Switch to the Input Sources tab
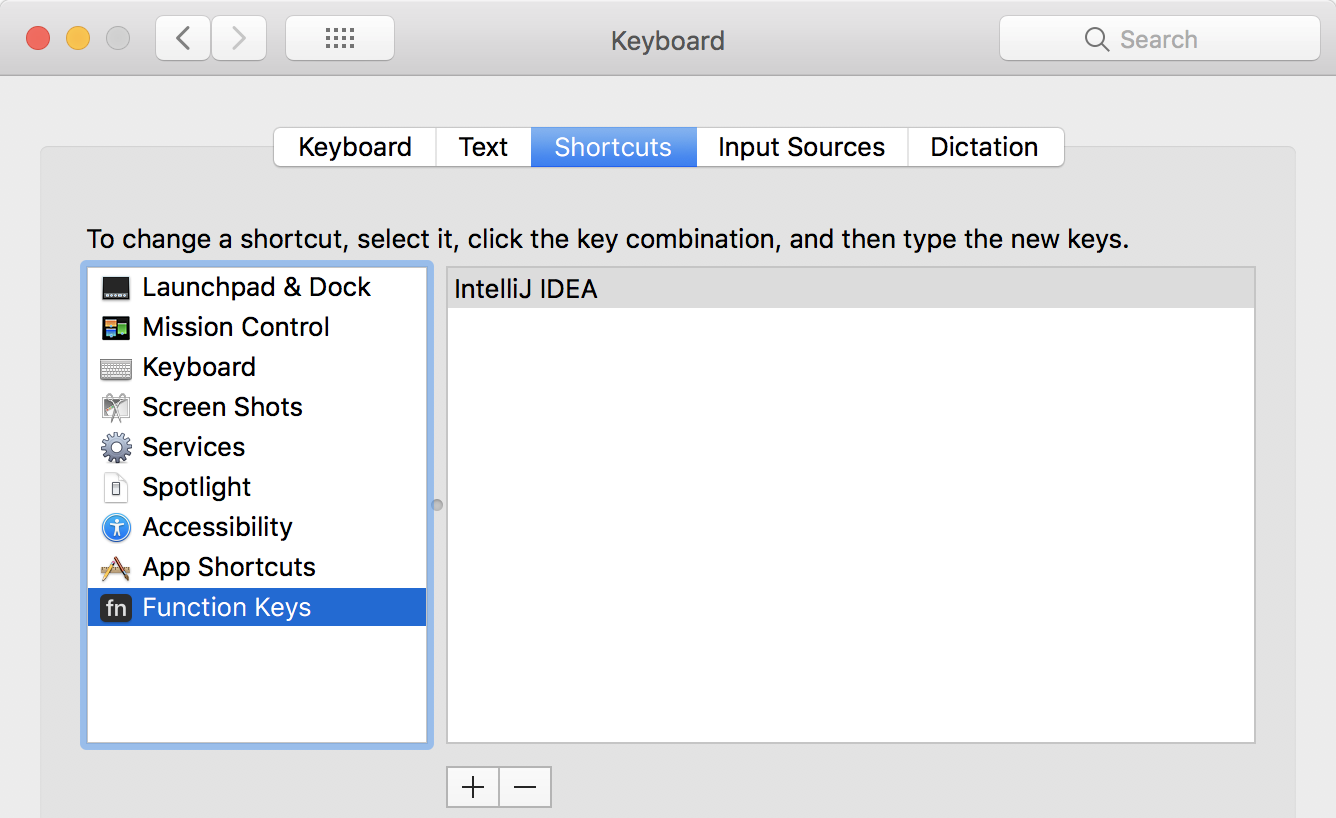The width and height of the screenshot is (1336, 818). point(801,147)
